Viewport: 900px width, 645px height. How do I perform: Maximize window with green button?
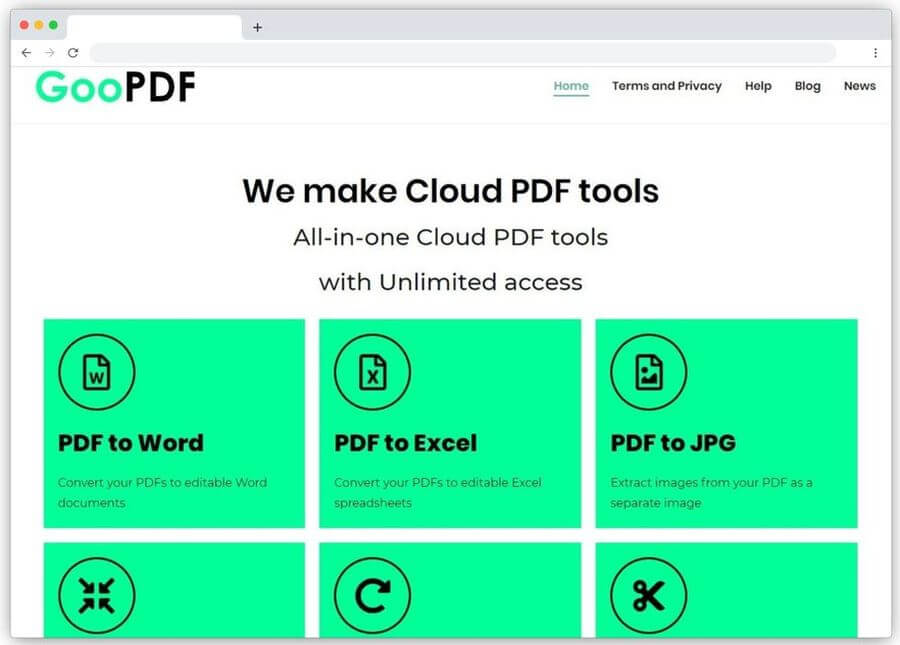pos(53,25)
